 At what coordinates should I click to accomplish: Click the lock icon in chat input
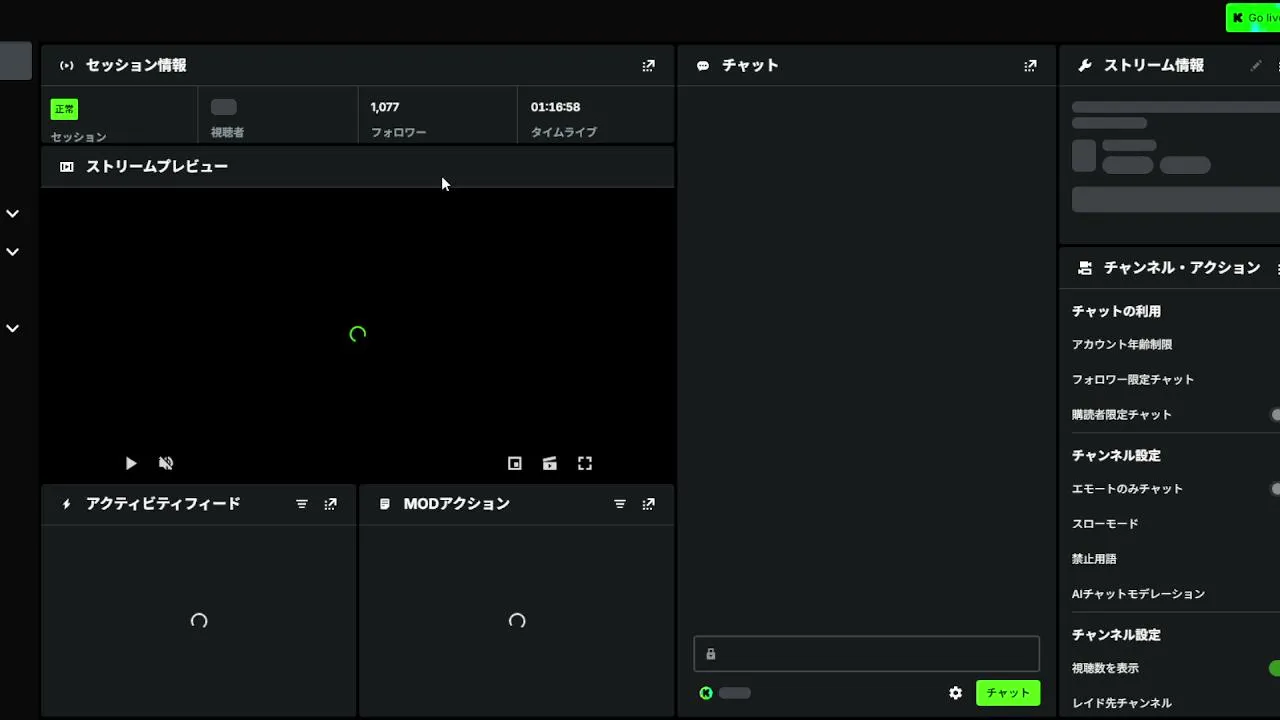point(711,654)
